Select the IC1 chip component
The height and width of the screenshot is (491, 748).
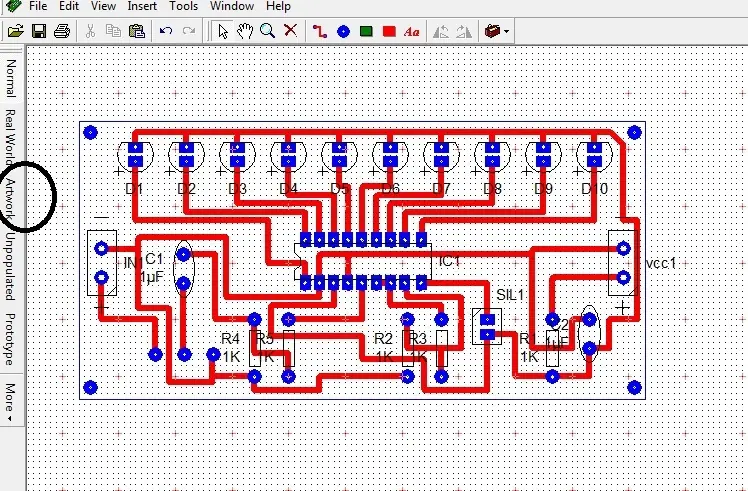[363, 261]
